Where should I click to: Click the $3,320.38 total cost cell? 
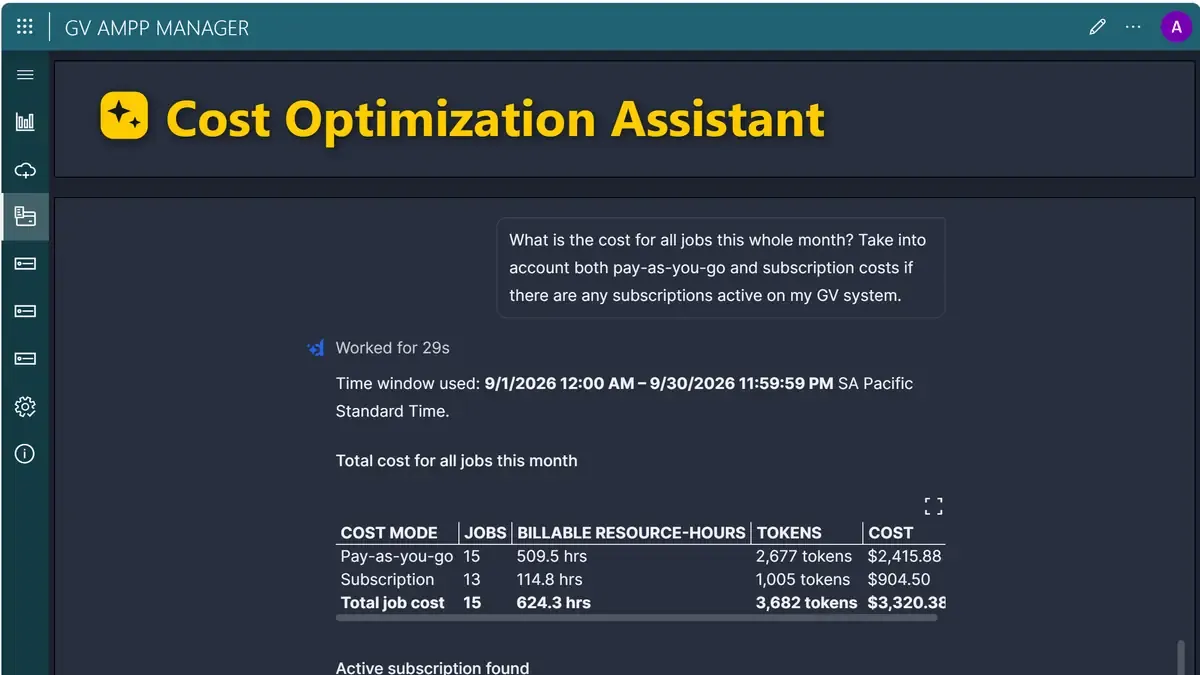pyautogui.click(x=906, y=603)
